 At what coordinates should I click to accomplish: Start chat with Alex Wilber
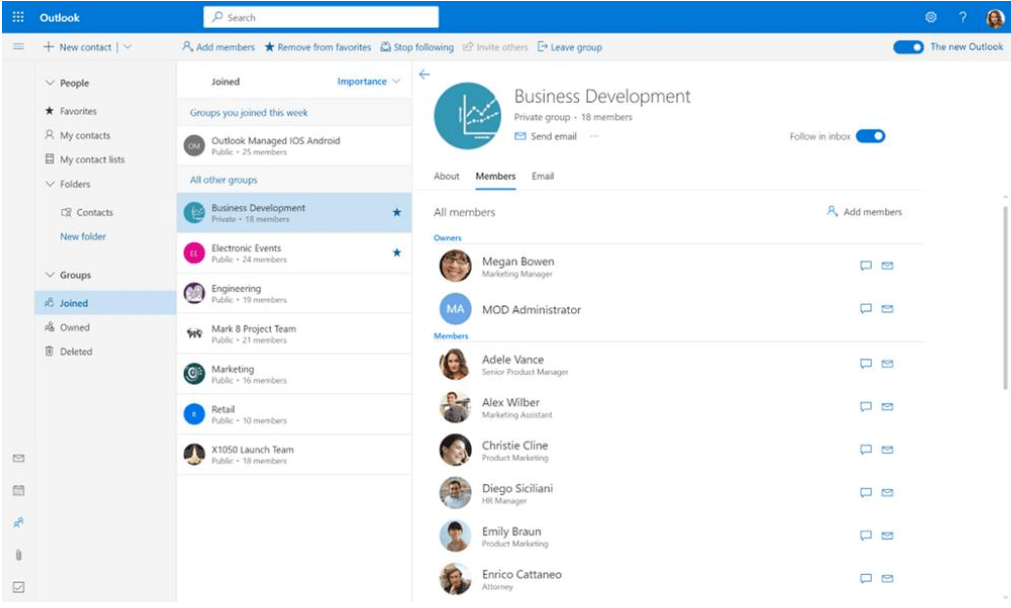pos(866,407)
